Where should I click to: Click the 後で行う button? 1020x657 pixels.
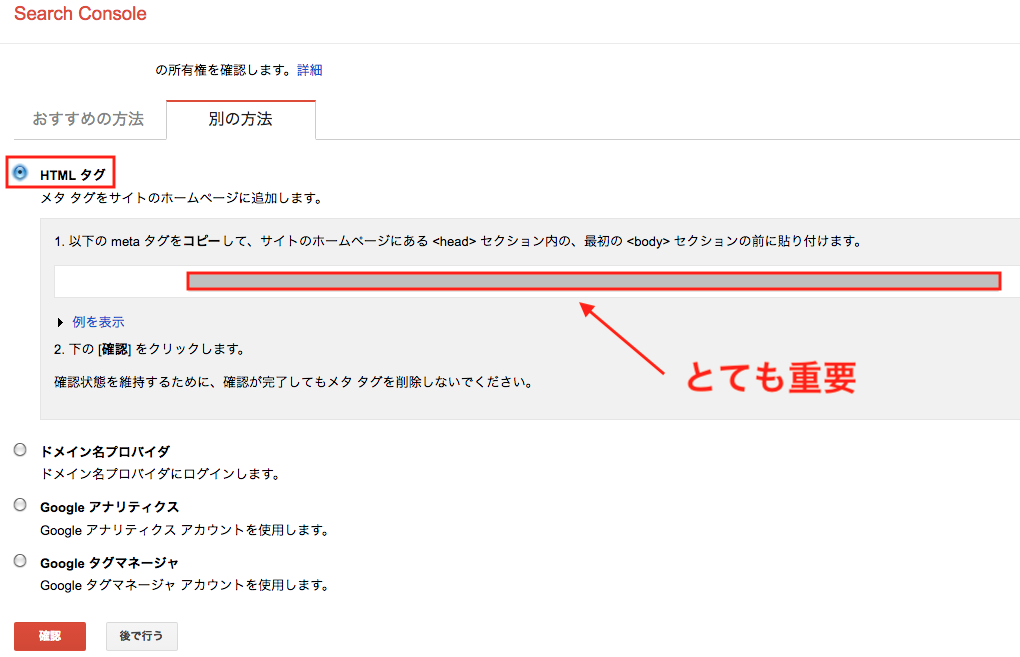point(142,636)
